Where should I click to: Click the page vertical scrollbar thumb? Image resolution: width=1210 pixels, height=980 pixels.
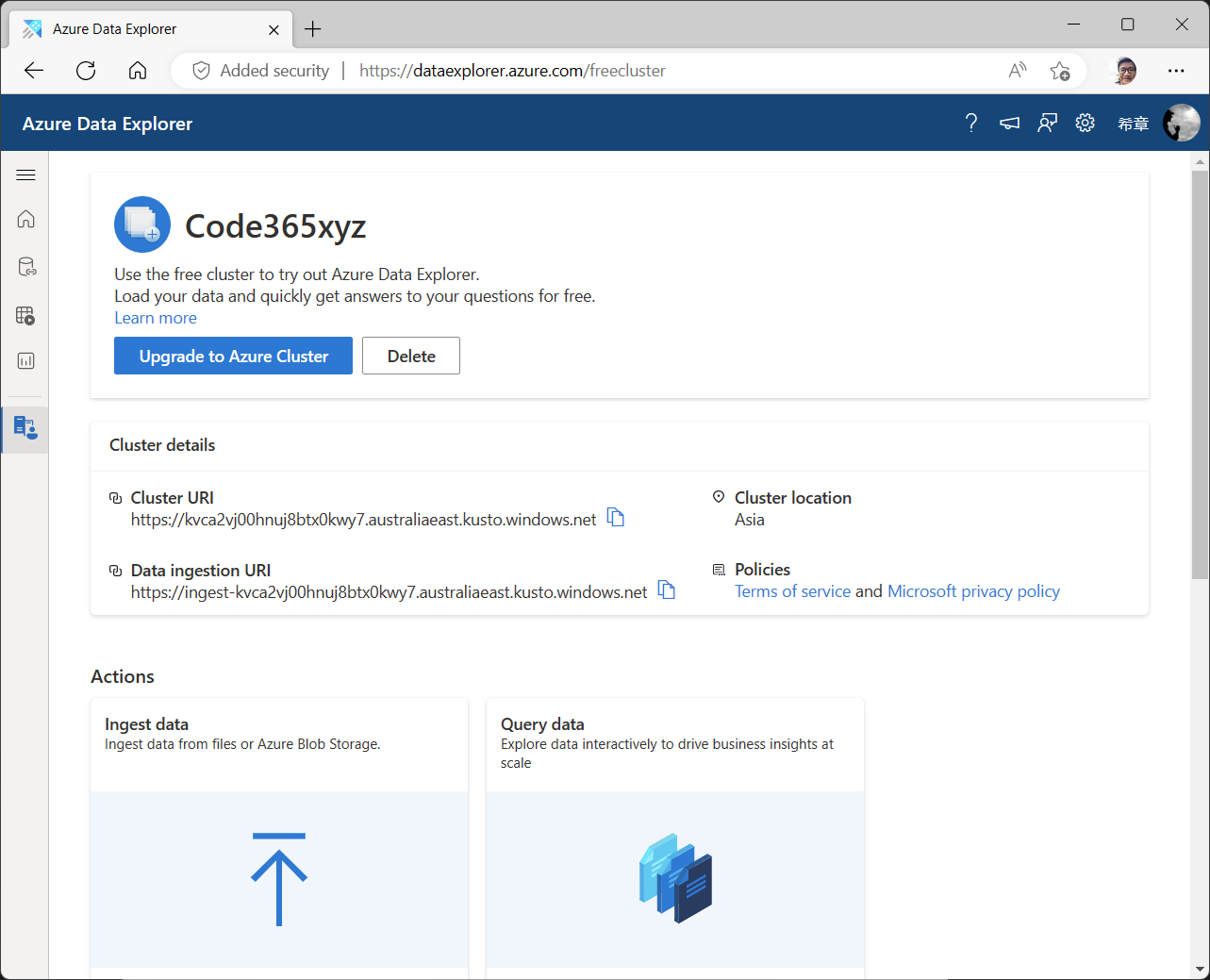1201,375
